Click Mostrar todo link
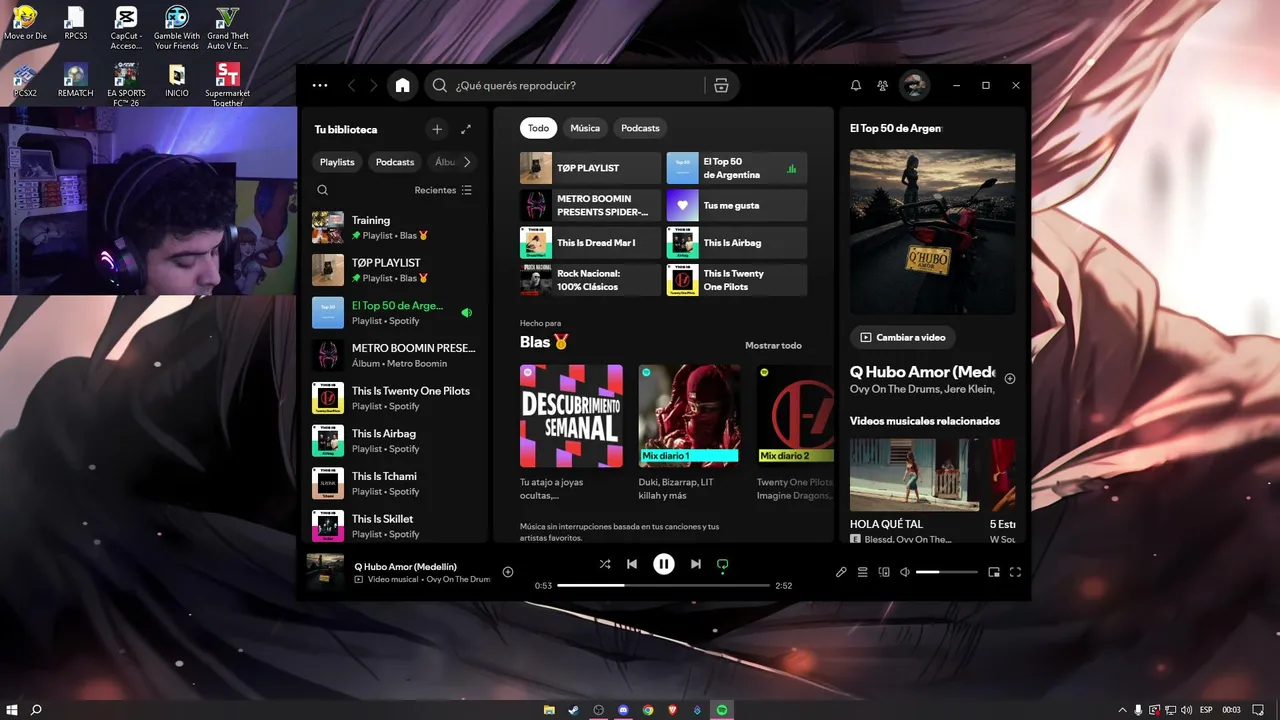Image resolution: width=1280 pixels, height=720 pixels. tap(773, 346)
